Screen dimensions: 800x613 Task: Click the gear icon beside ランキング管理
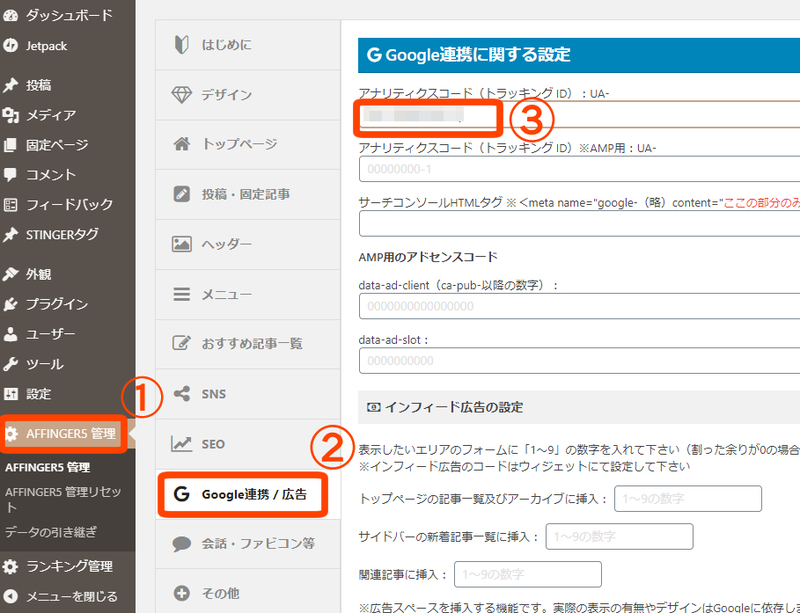click(x=10, y=567)
